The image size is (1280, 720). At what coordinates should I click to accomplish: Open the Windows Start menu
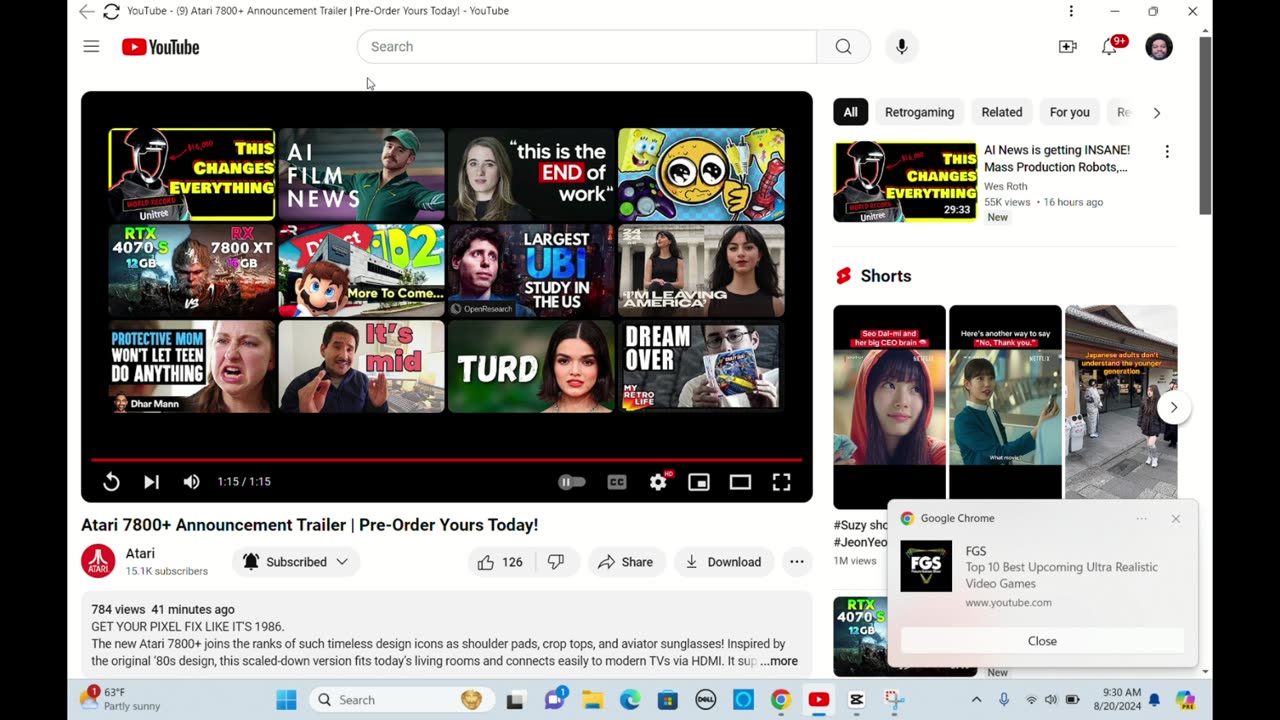point(286,700)
